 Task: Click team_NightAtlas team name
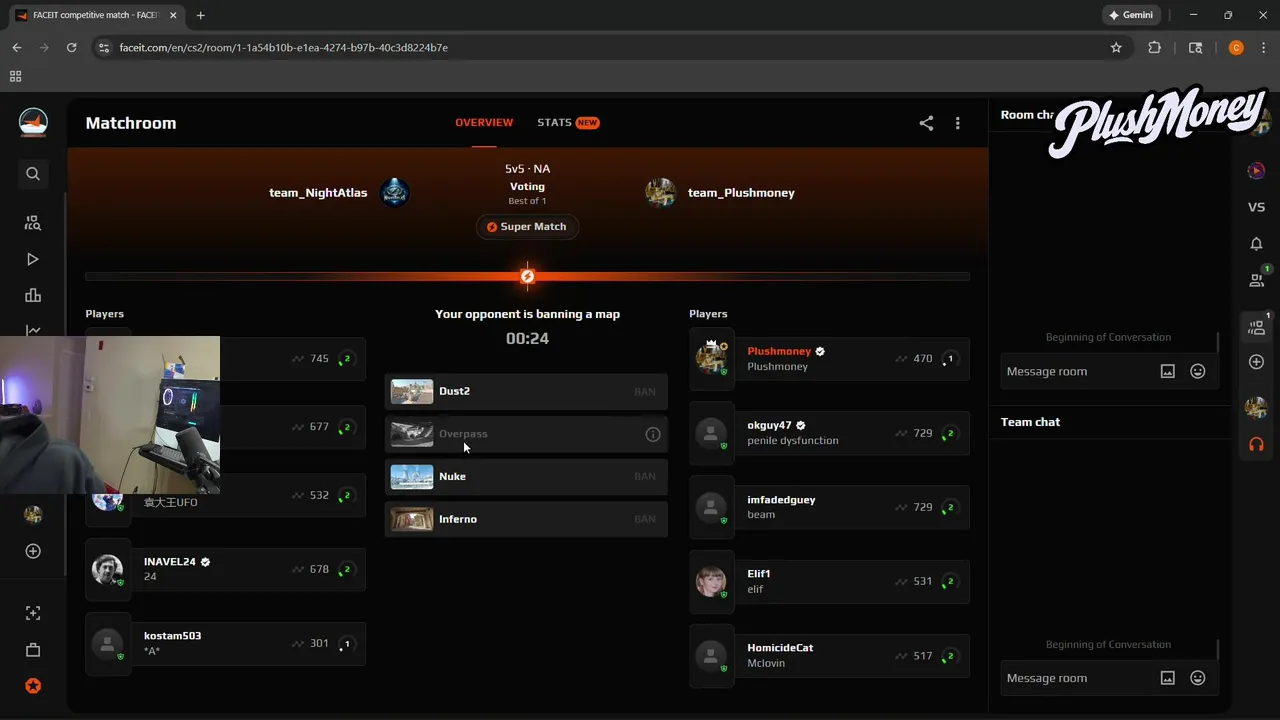[318, 192]
